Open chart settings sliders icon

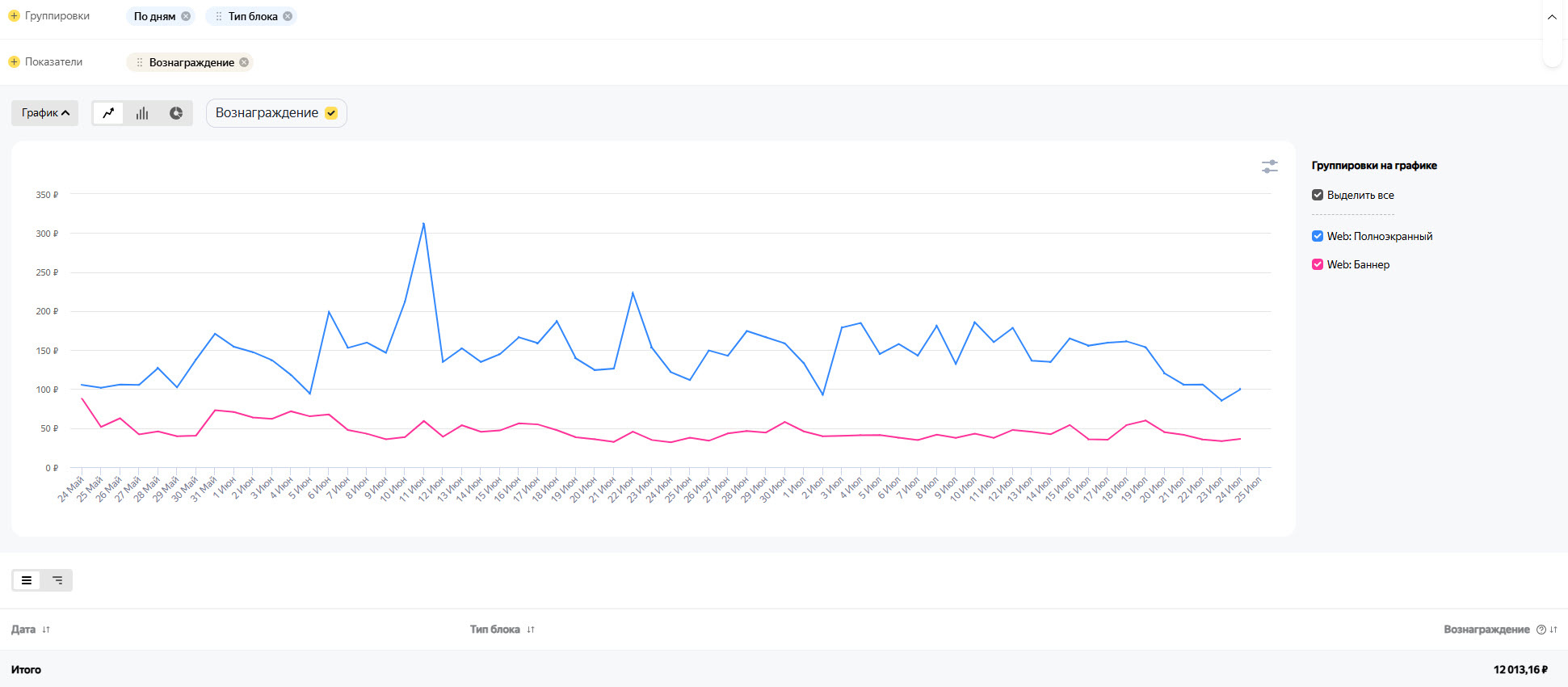pyautogui.click(x=1269, y=166)
